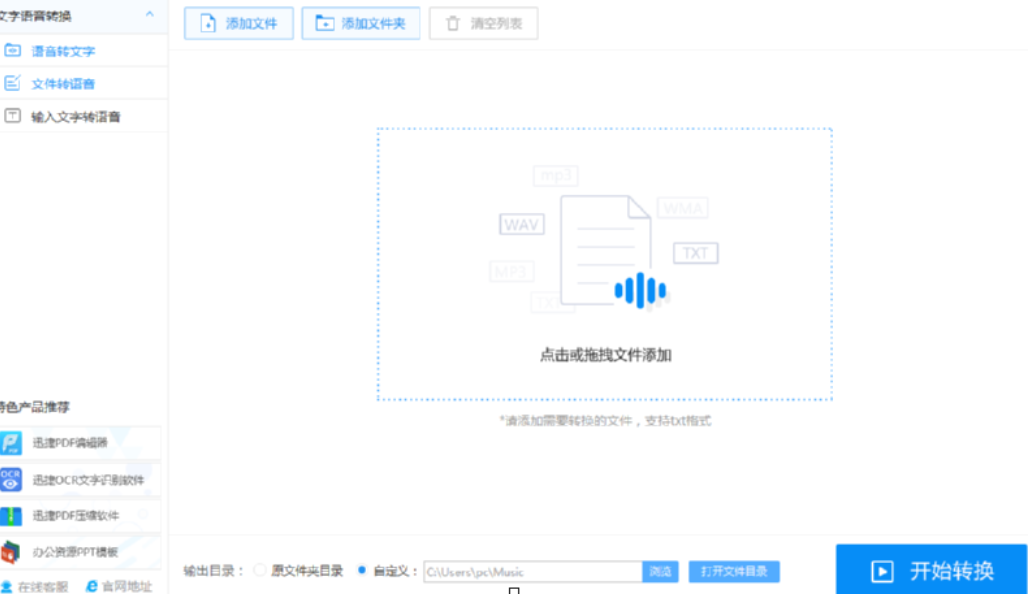Select the 原文件夹目录 radio button
The width and height of the screenshot is (1030, 596).
pos(260,571)
